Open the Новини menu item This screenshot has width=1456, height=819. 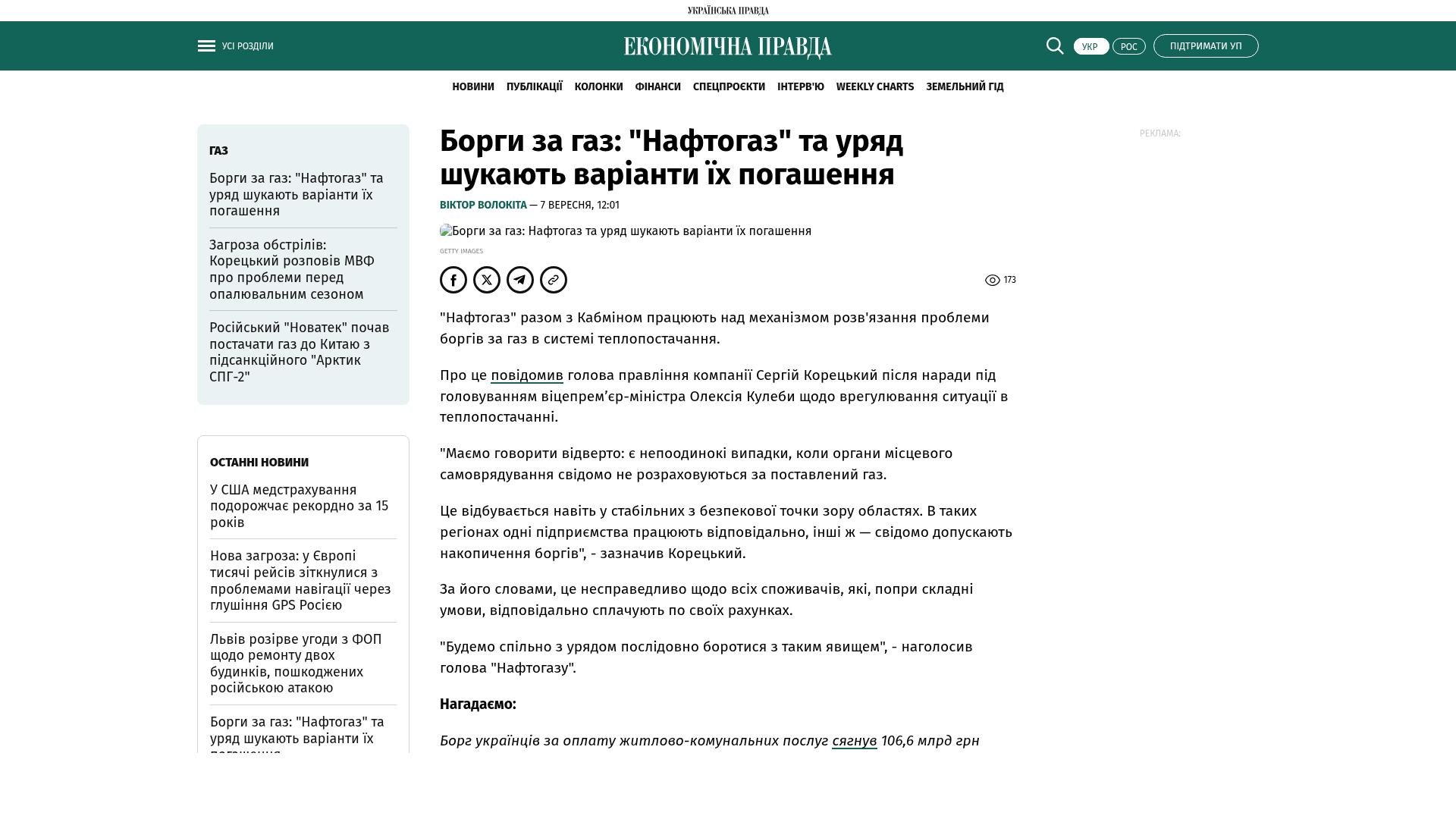(472, 87)
